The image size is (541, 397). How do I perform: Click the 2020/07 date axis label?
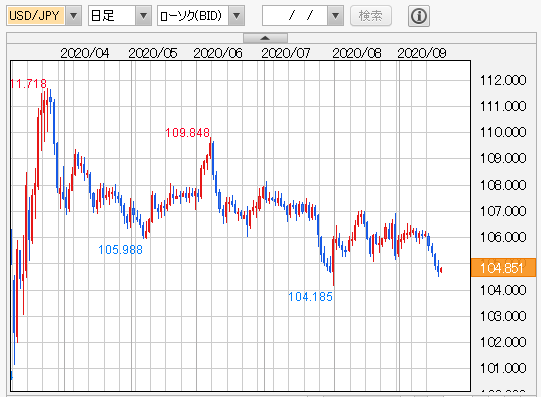(x=286, y=53)
